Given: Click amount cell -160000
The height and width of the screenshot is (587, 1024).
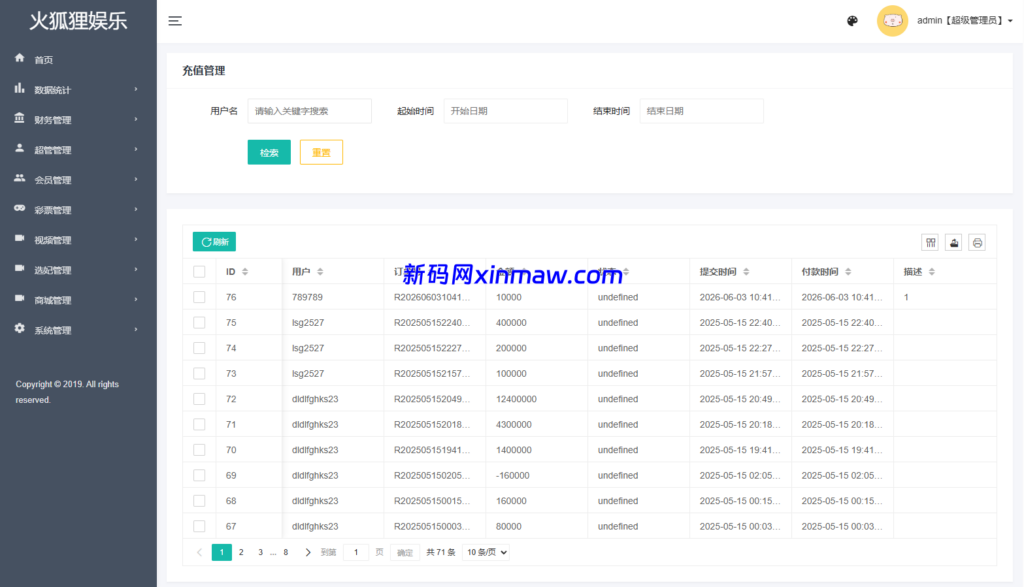Looking at the screenshot, I should coord(512,475).
